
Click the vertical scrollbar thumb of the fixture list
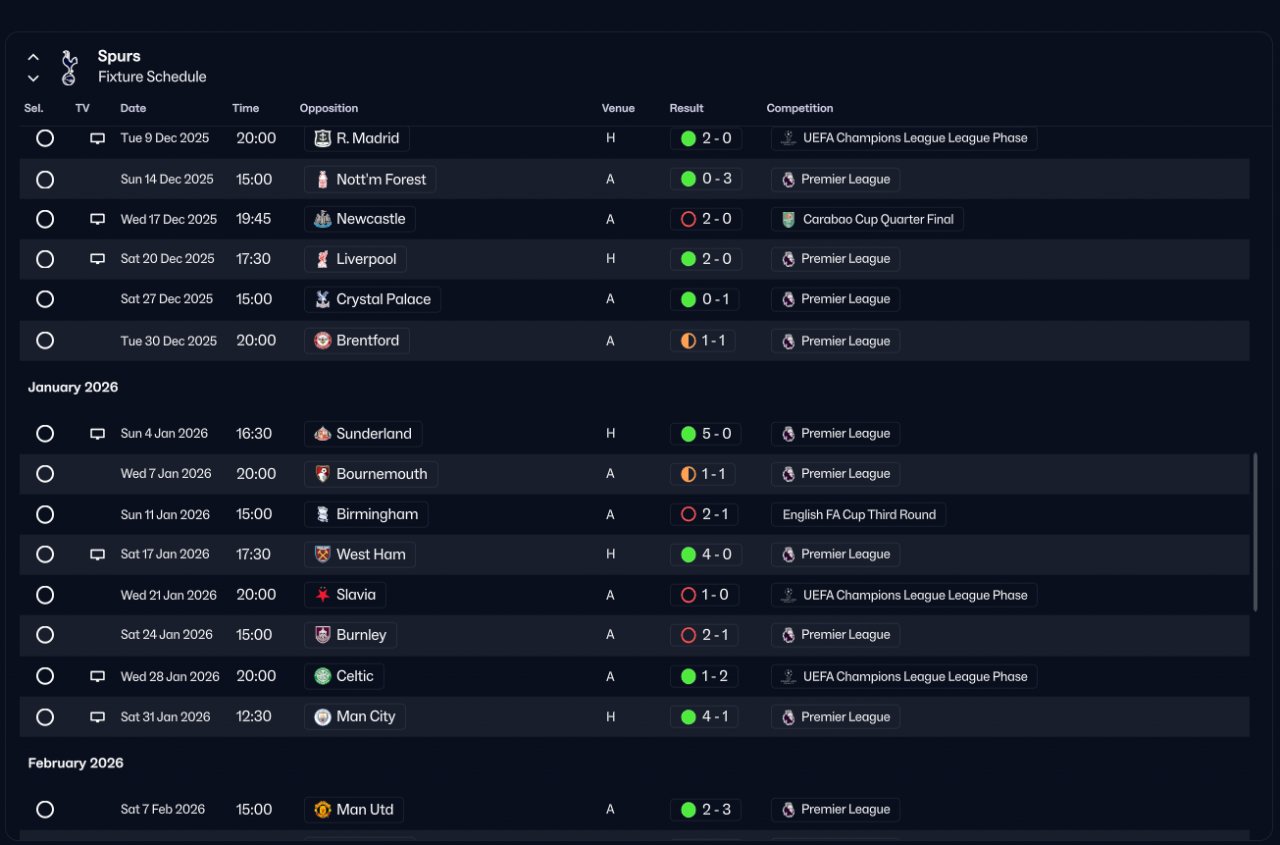point(1255,533)
